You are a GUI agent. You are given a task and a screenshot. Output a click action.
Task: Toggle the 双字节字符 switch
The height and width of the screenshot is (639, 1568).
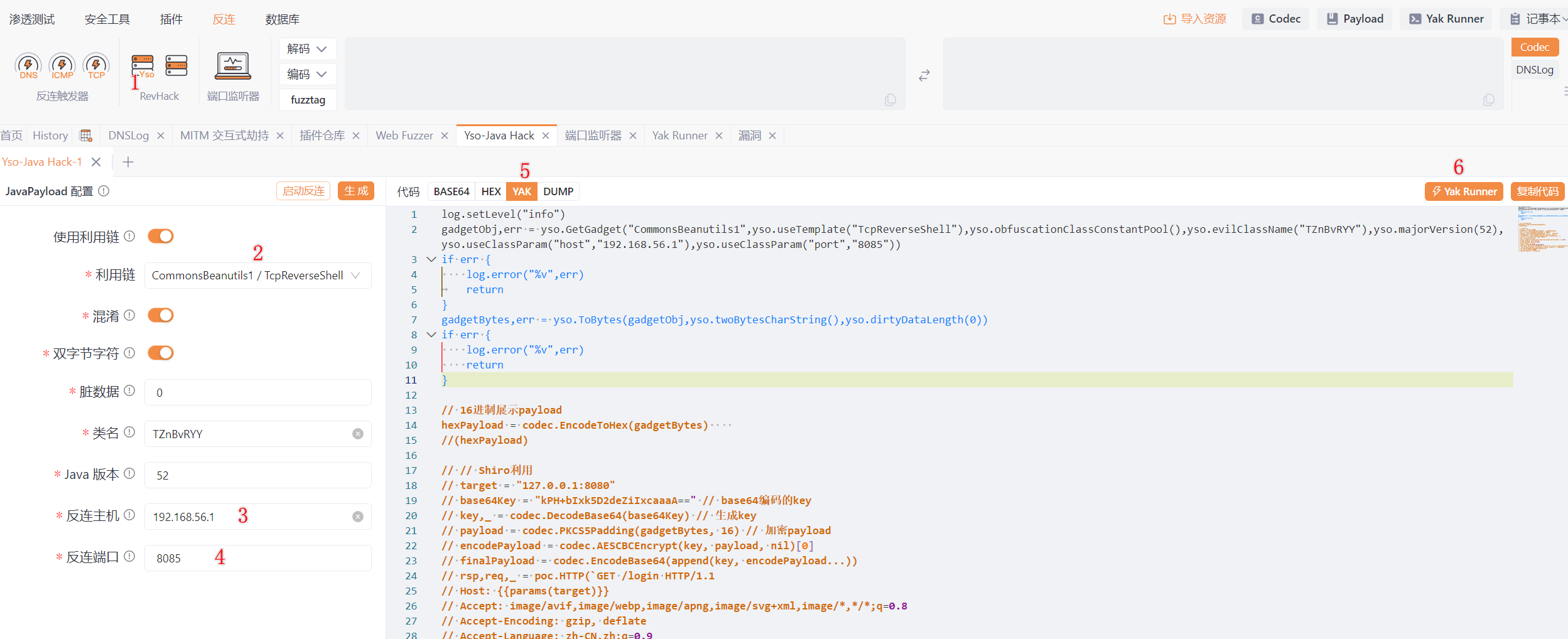click(x=161, y=353)
